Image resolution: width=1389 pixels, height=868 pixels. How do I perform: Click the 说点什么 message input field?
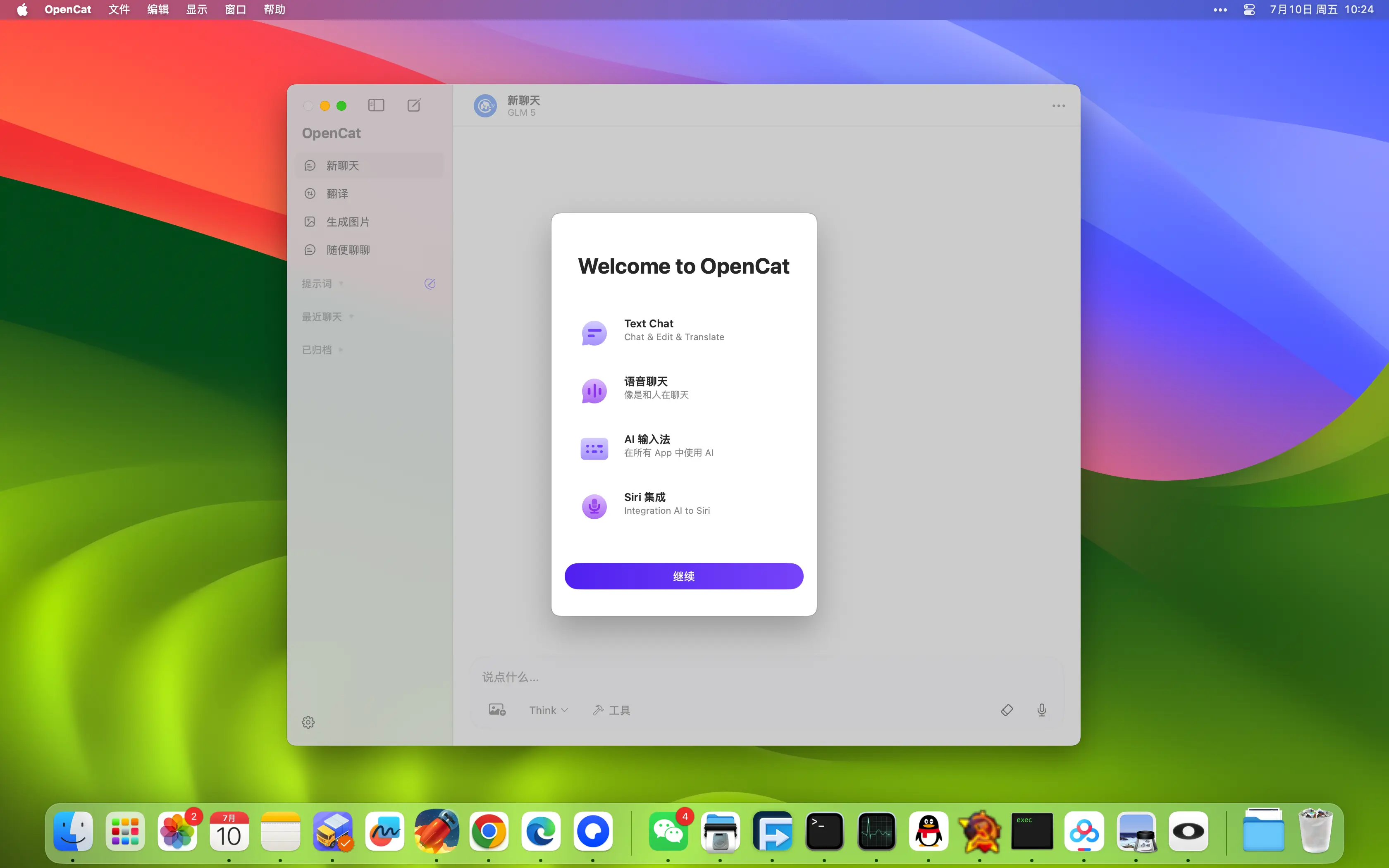pyautogui.click(x=766, y=677)
